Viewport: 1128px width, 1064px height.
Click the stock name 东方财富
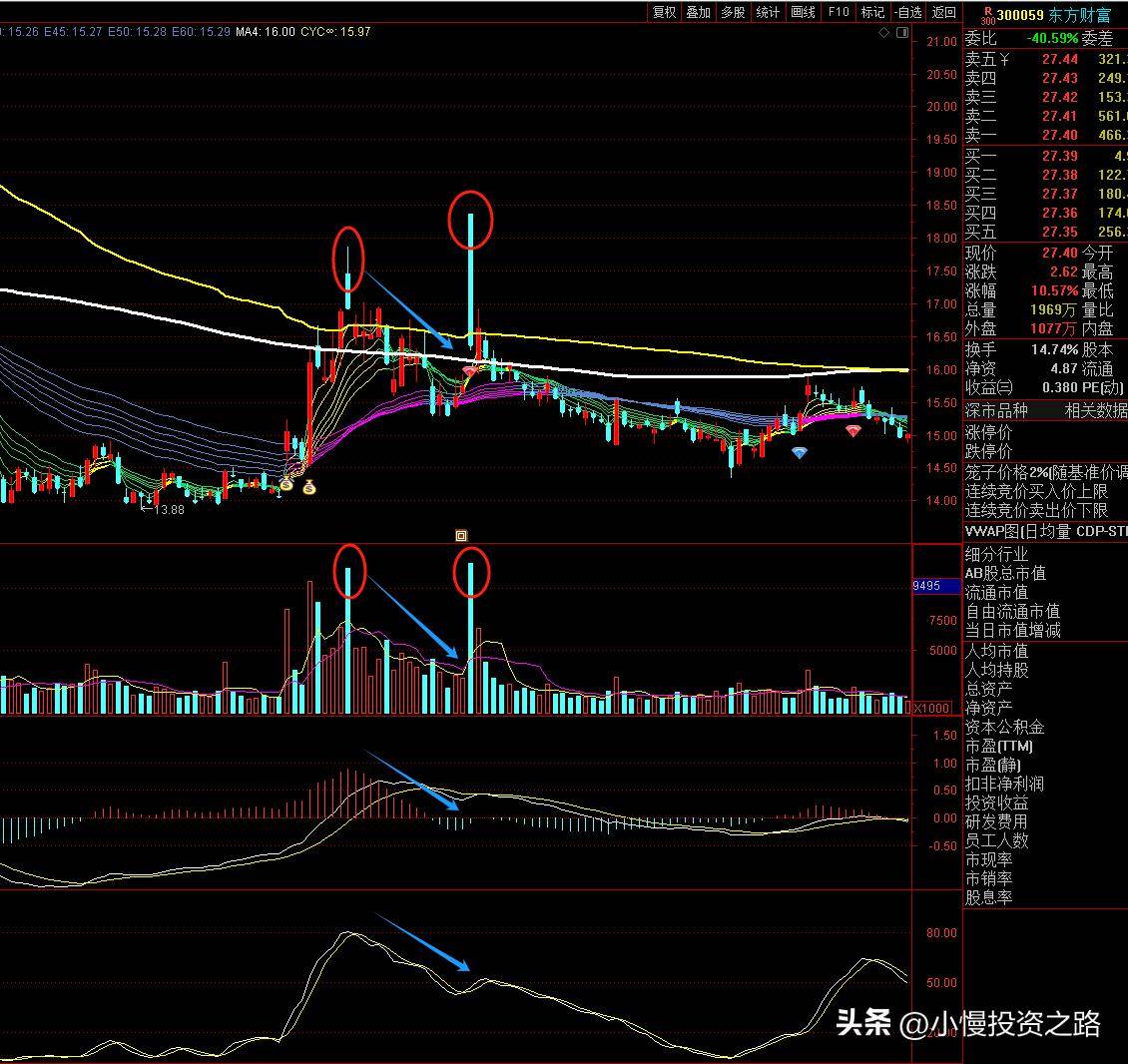pos(1079,15)
